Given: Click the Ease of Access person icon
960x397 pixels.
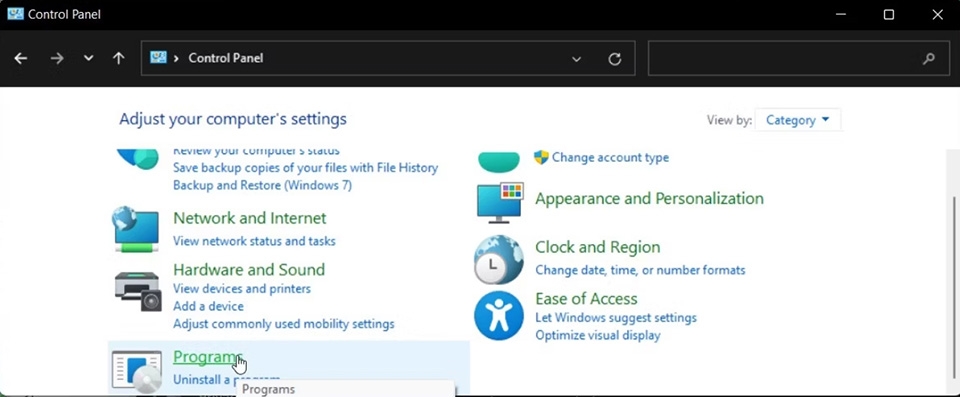Looking at the screenshot, I should [499, 316].
